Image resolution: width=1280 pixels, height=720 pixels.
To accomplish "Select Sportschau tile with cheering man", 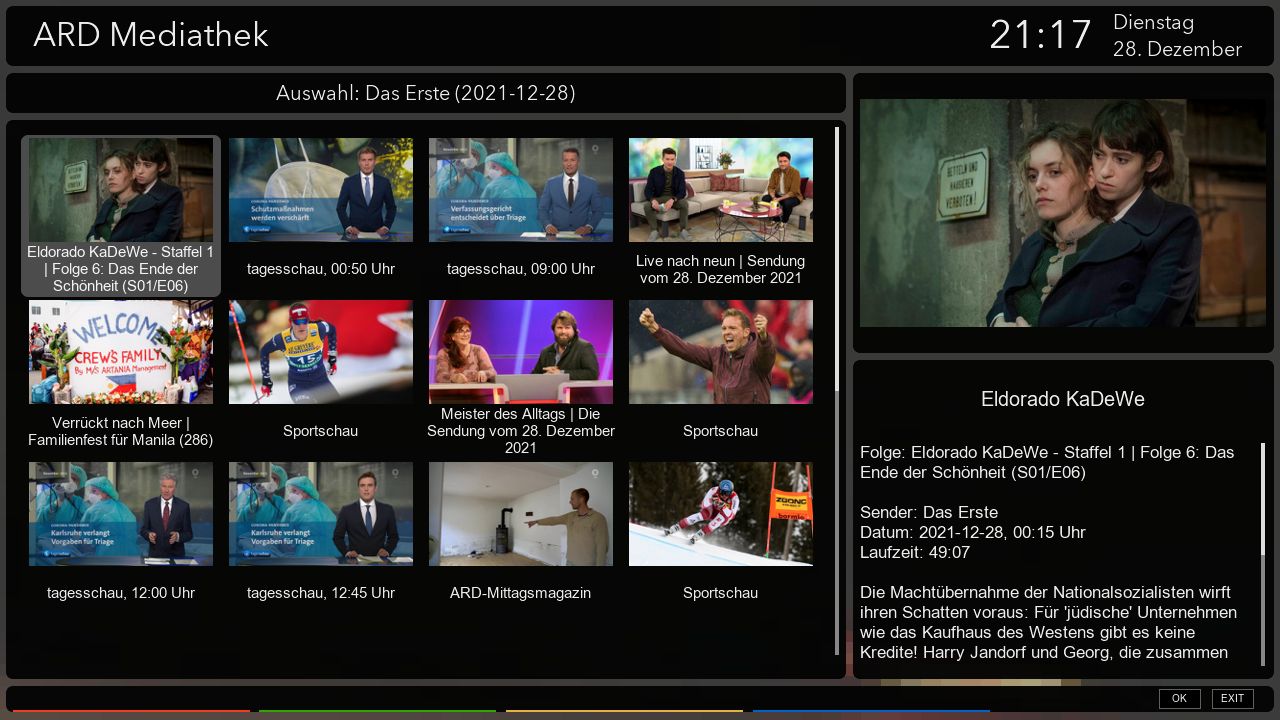I will pos(720,352).
